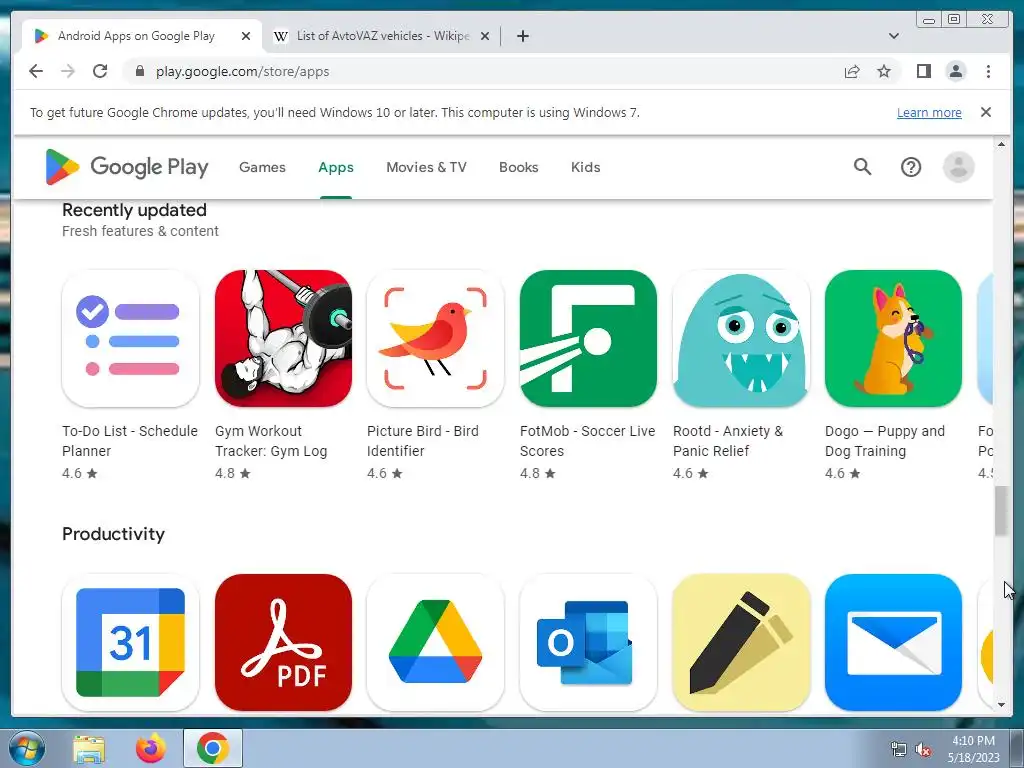Open the Gym Workout Tracker: Gym Log title

coord(271,441)
